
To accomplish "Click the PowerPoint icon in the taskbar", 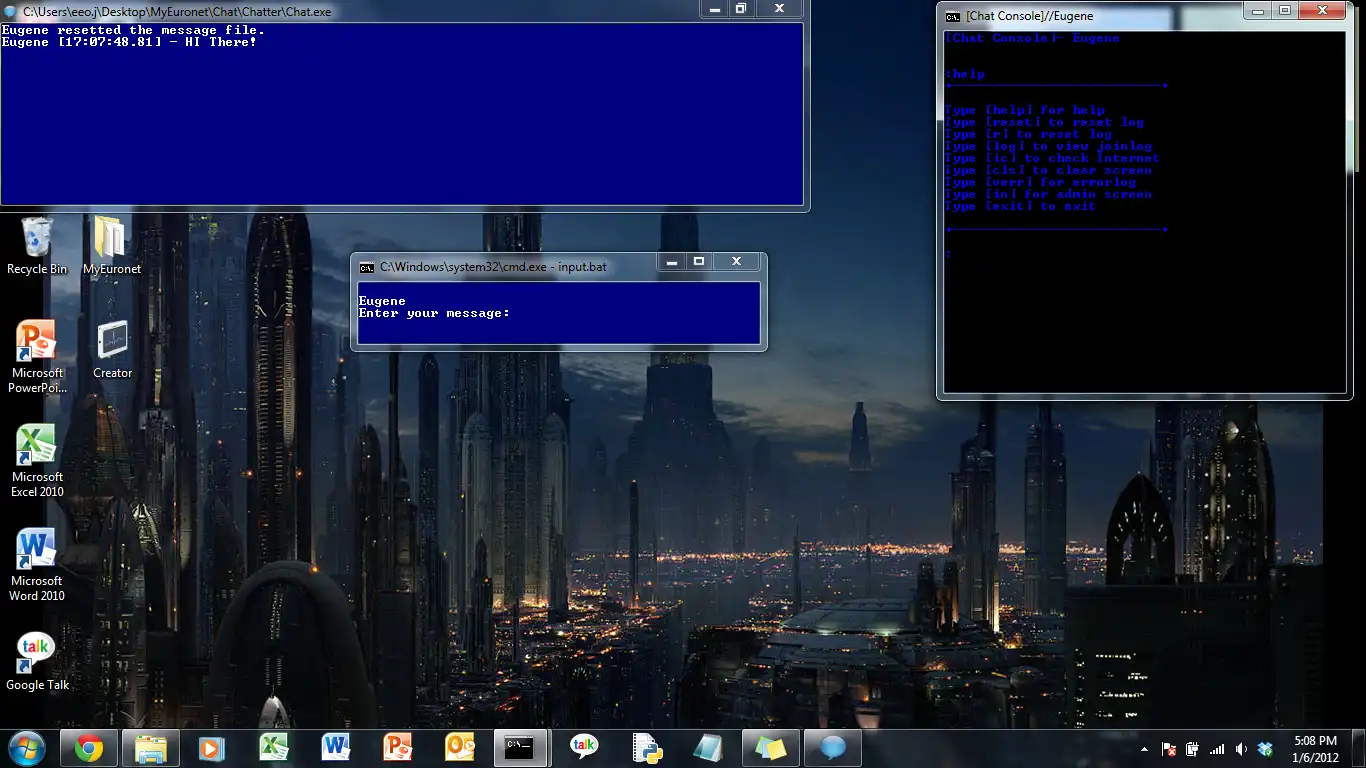I will 398,748.
